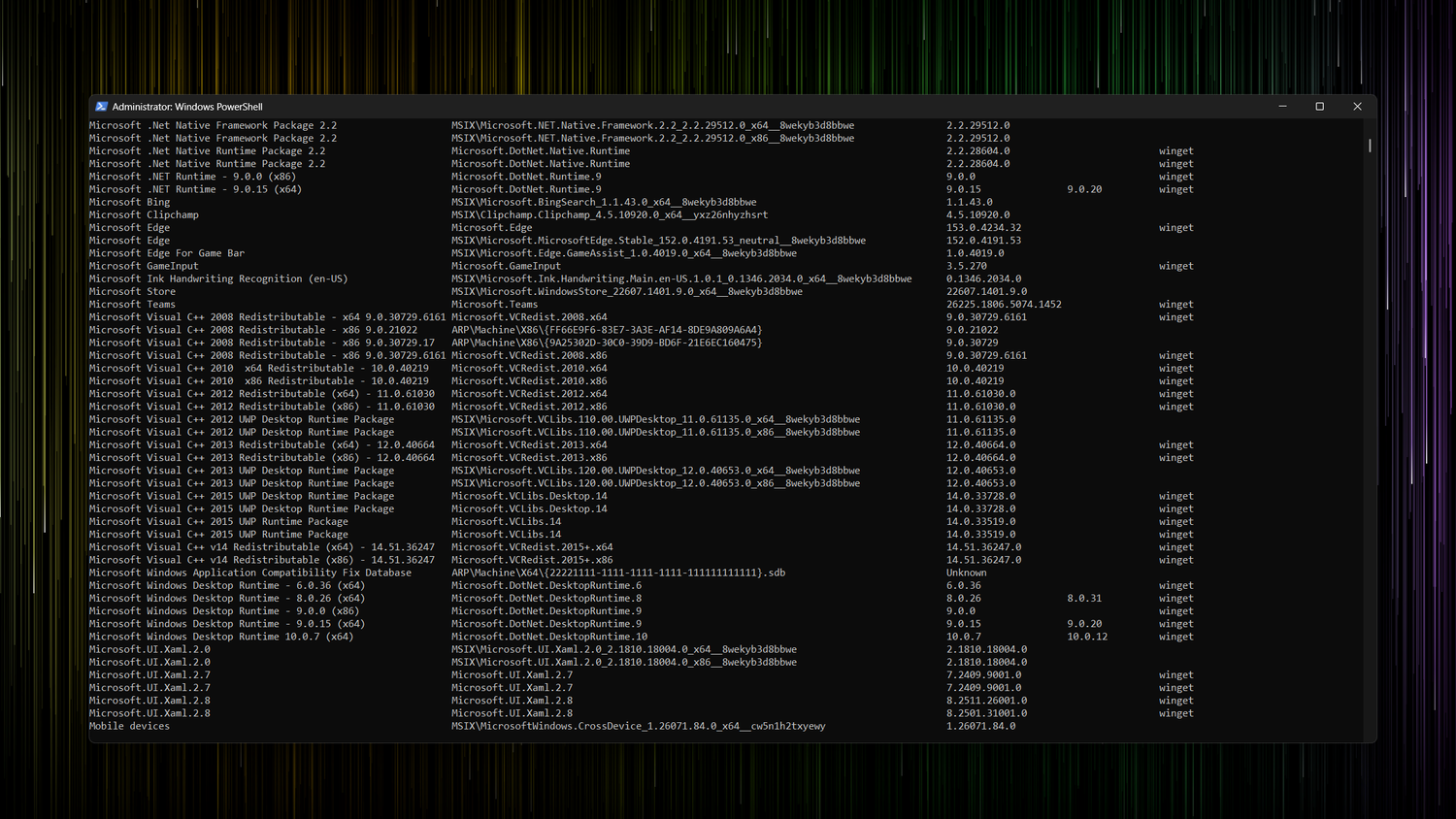Select Clipchamp version '4.5.10920.0'

(x=977, y=214)
